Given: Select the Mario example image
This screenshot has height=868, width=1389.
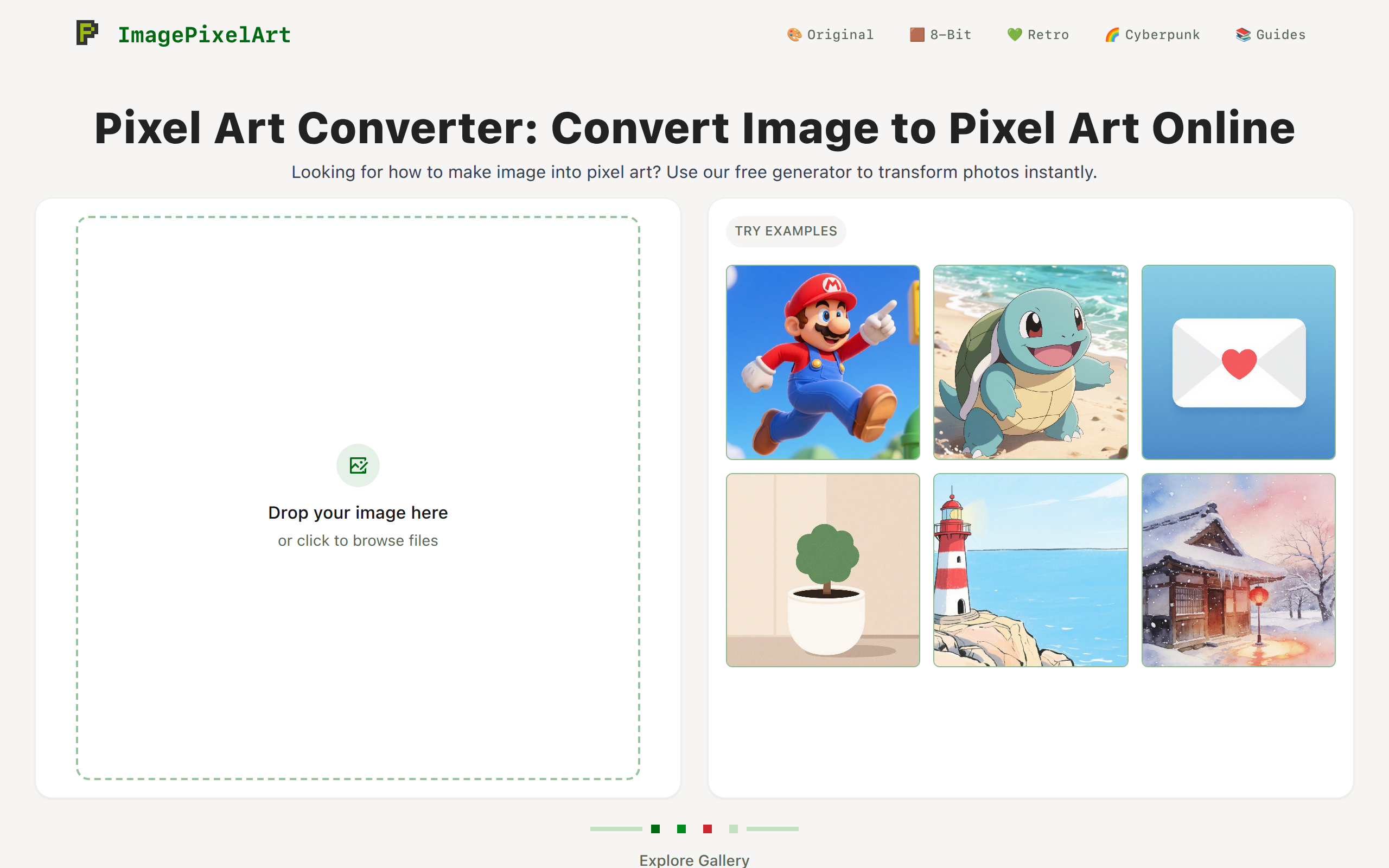Looking at the screenshot, I should [823, 362].
